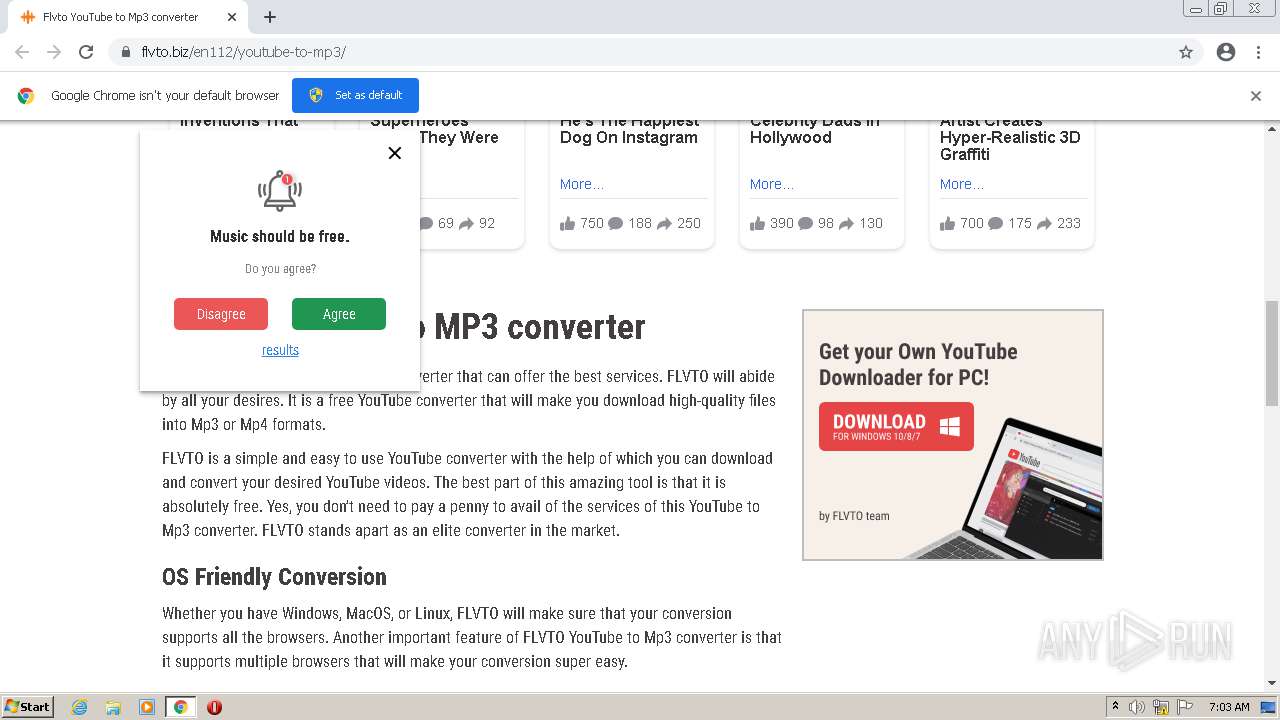The width and height of the screenshot is (1280, 720).
Task: Click thumbs up icon with 750 likes
Action: (567, 223)
